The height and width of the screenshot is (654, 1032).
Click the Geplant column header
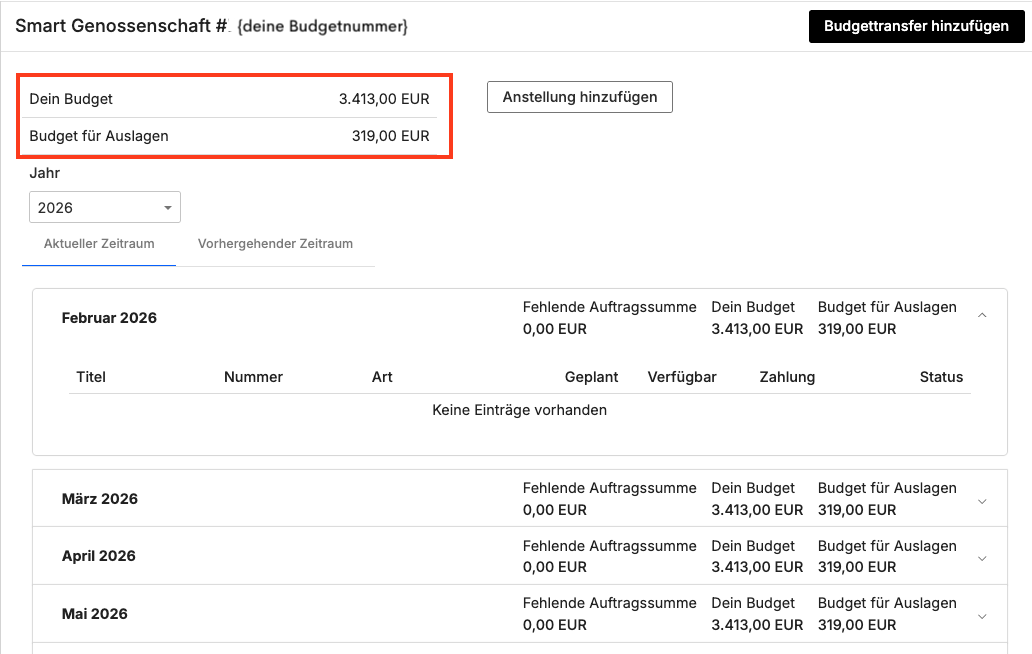591,377
